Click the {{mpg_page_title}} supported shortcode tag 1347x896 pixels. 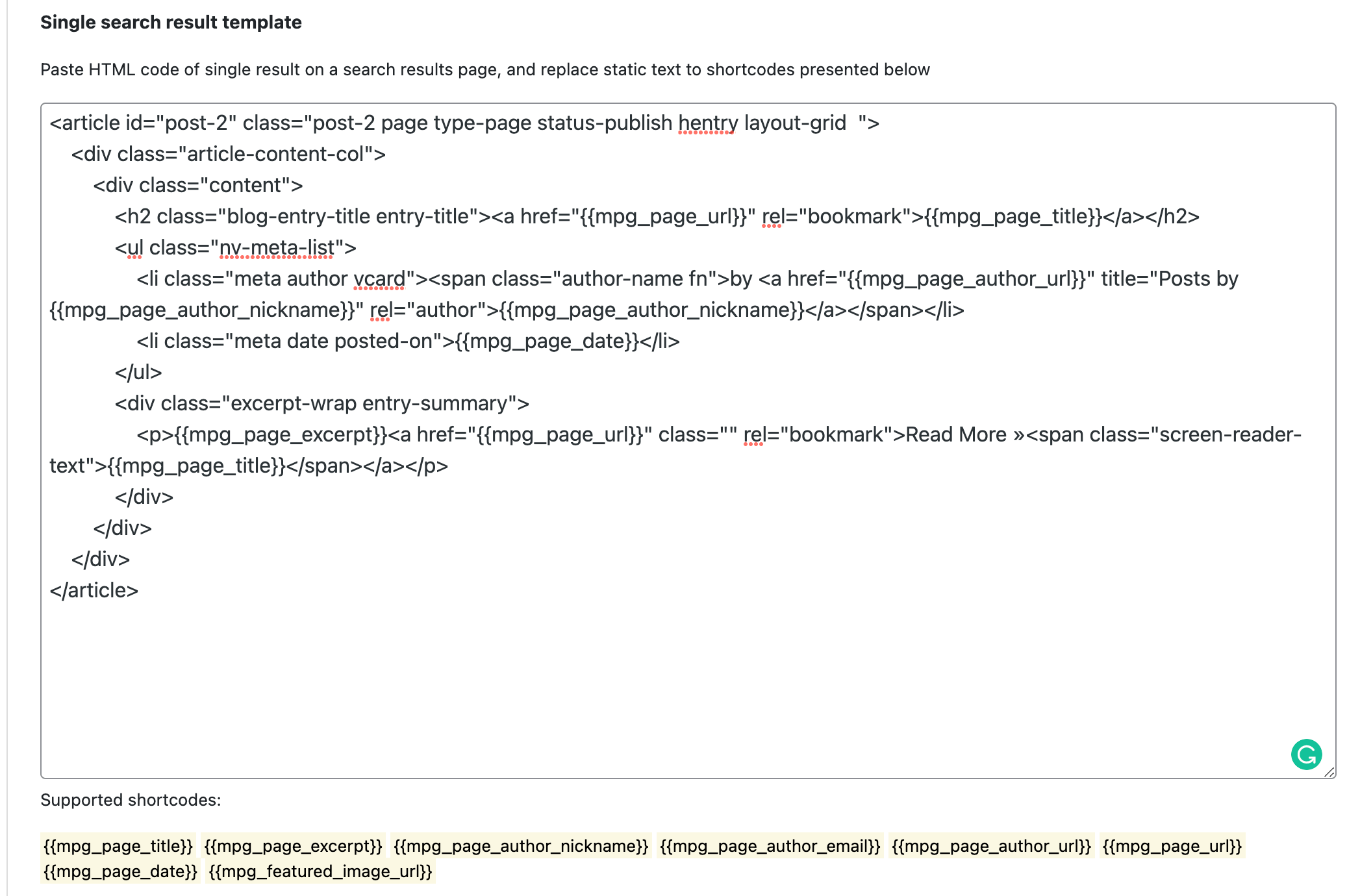tap(118, 846)
